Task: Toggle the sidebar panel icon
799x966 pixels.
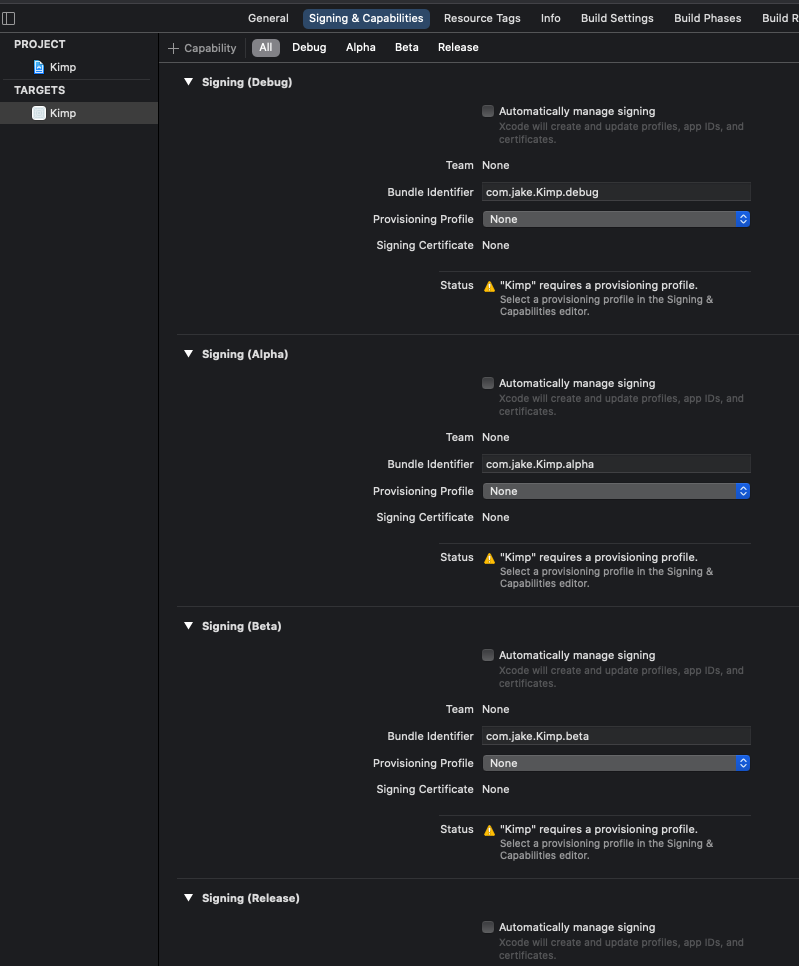Action: coord(9,18)
